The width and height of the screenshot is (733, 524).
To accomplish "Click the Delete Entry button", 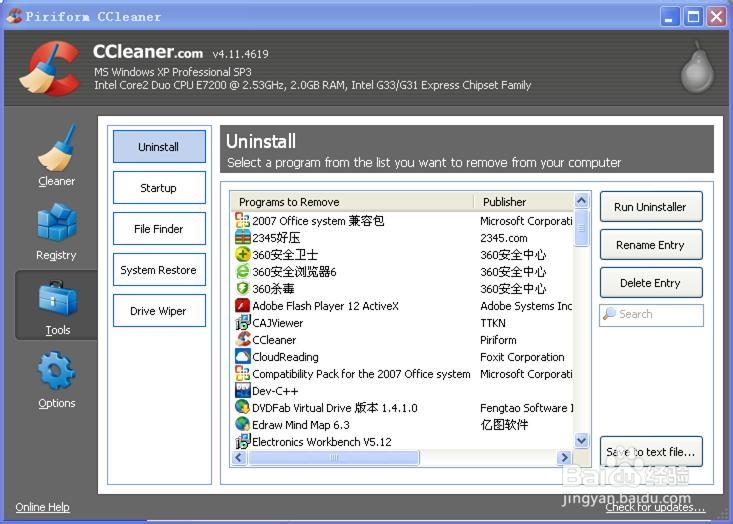I will click(x=651, y=283).
